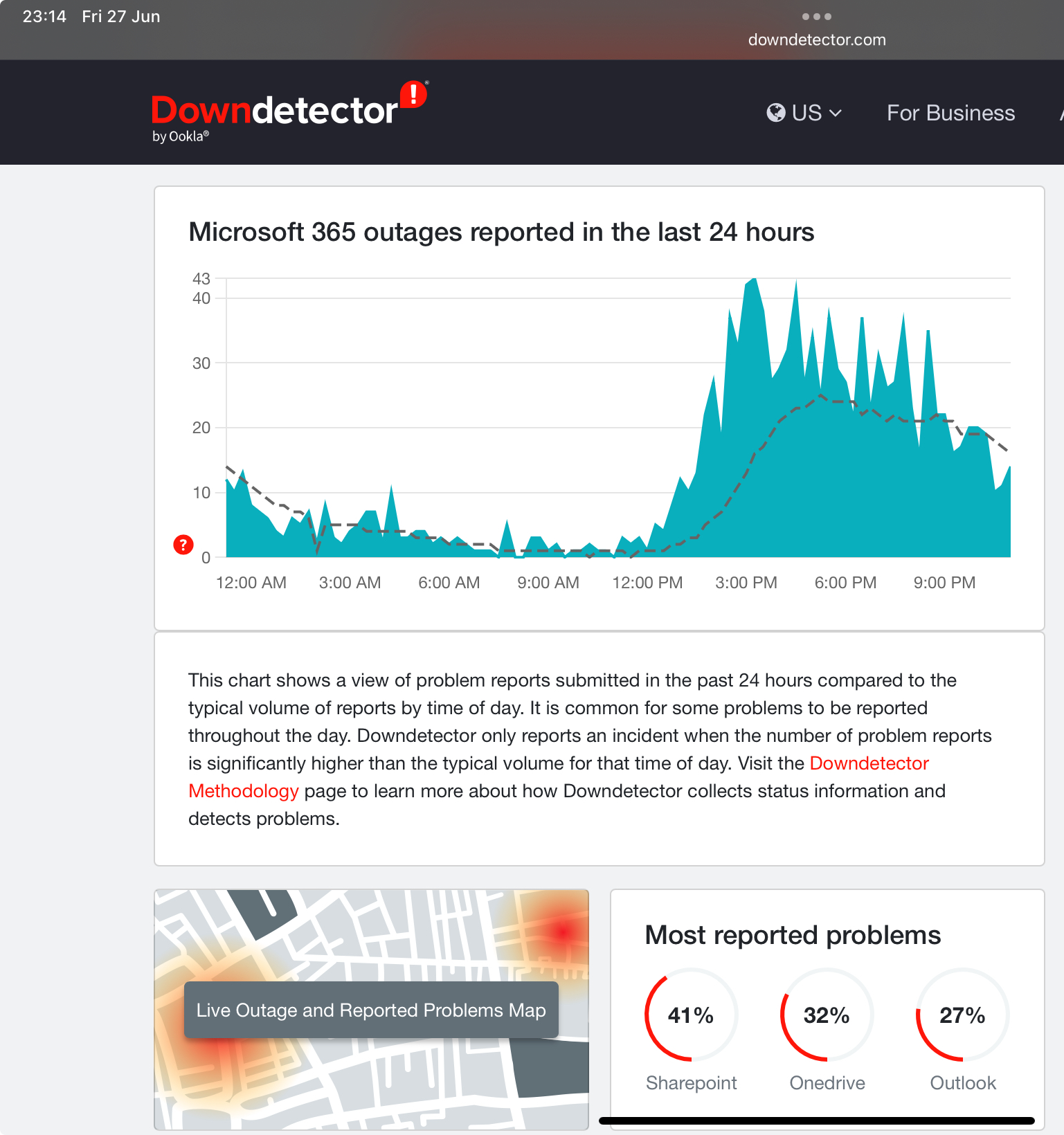Tap the 23:14 status bar clock
This screenshot has height=1135, width=1064.
pos(44,17)
